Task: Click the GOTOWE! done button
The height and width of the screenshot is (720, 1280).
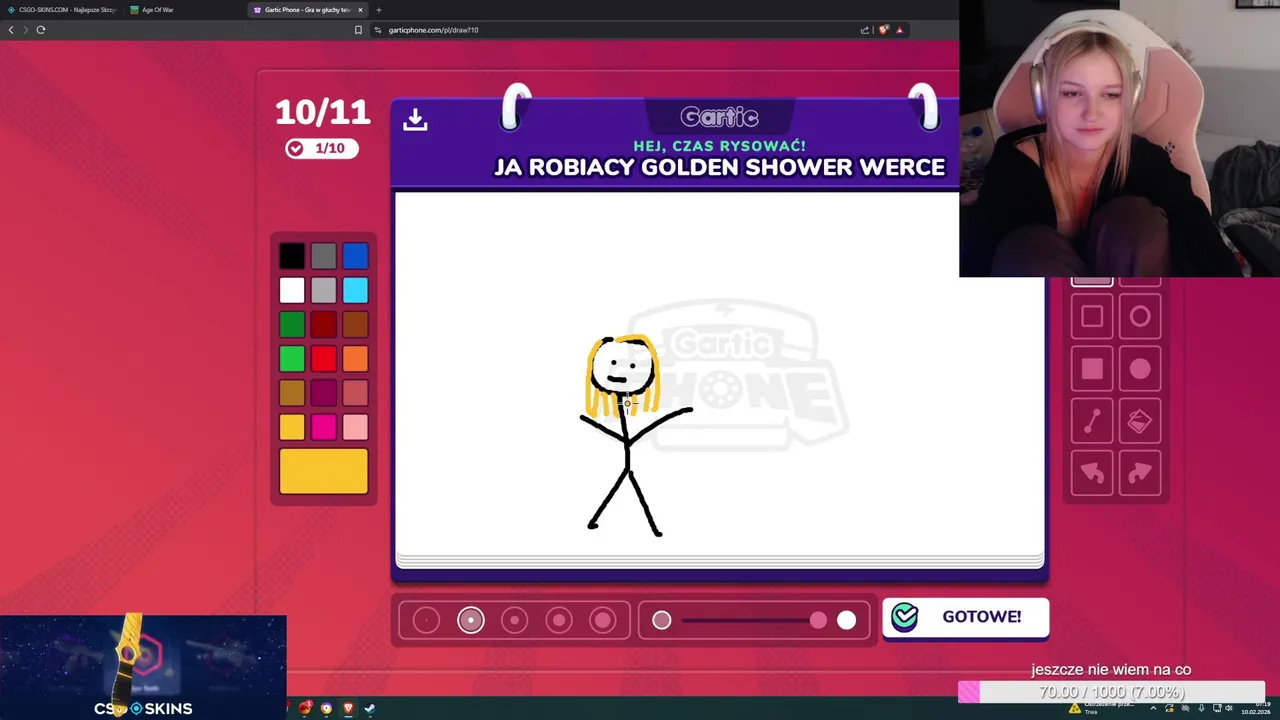Action: [966, 617]
